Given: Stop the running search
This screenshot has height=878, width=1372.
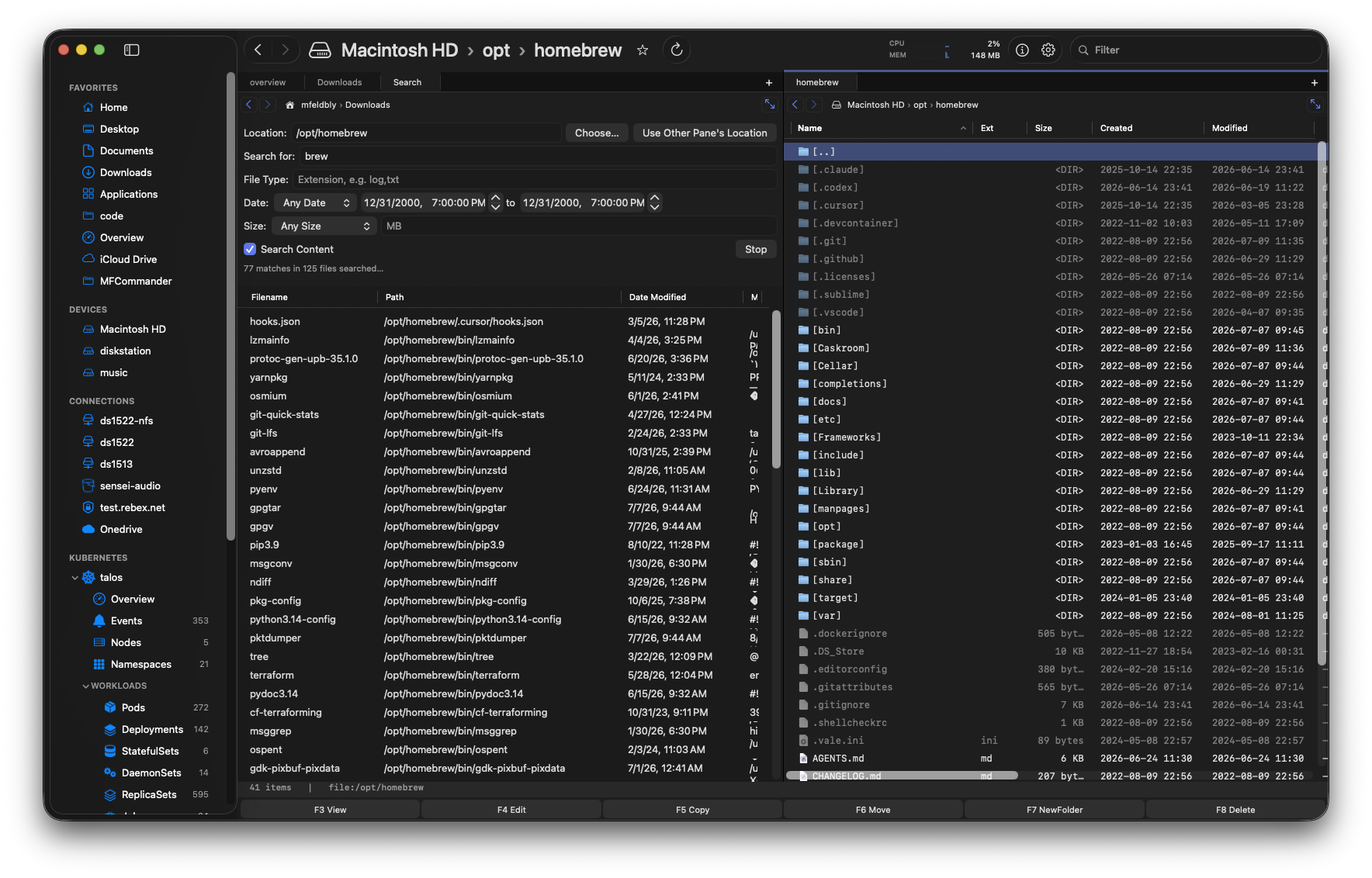Looking at the screenshot, I should [756, 249].
